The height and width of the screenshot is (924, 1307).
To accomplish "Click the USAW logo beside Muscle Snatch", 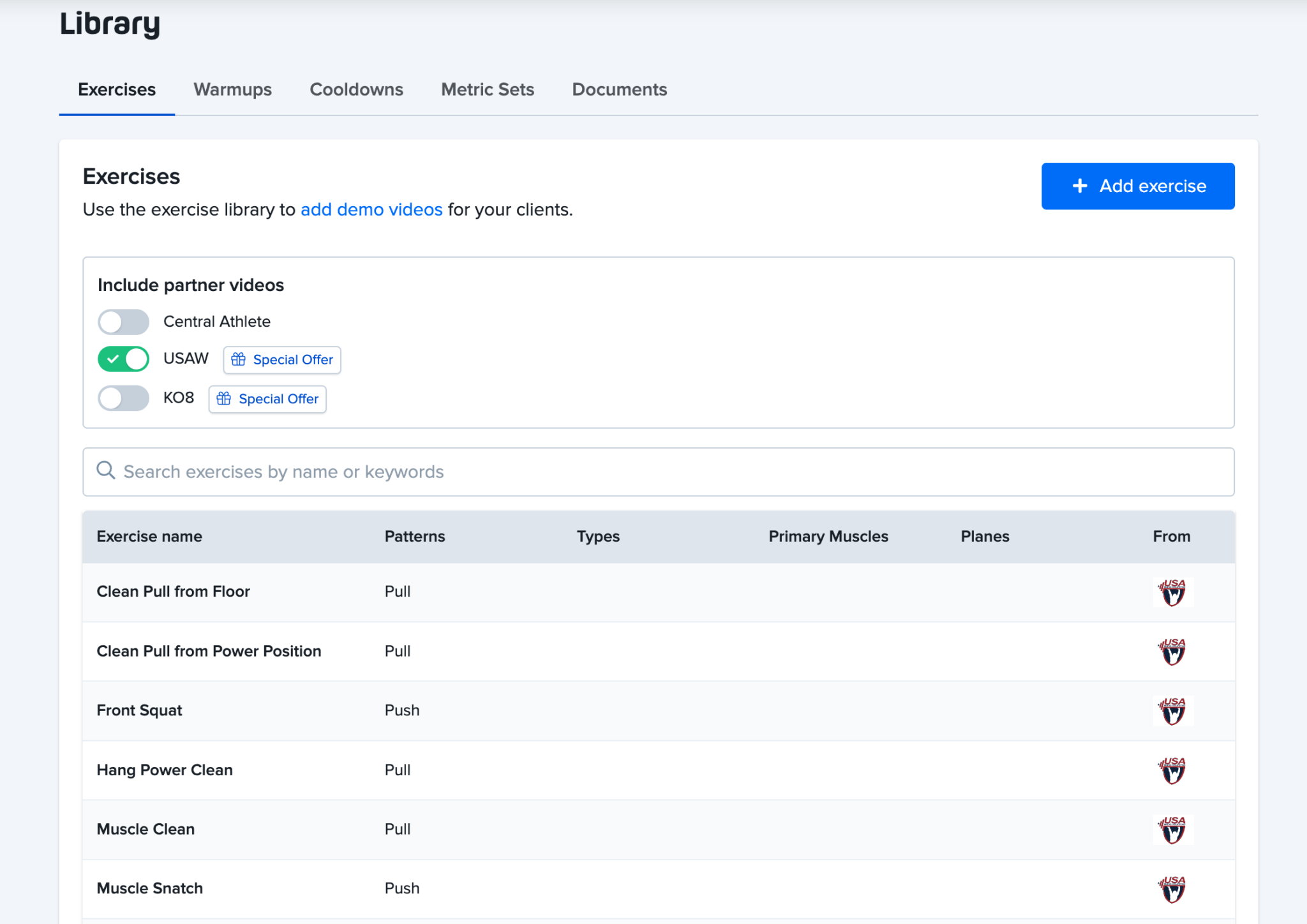I will [x=1172, y=888].
